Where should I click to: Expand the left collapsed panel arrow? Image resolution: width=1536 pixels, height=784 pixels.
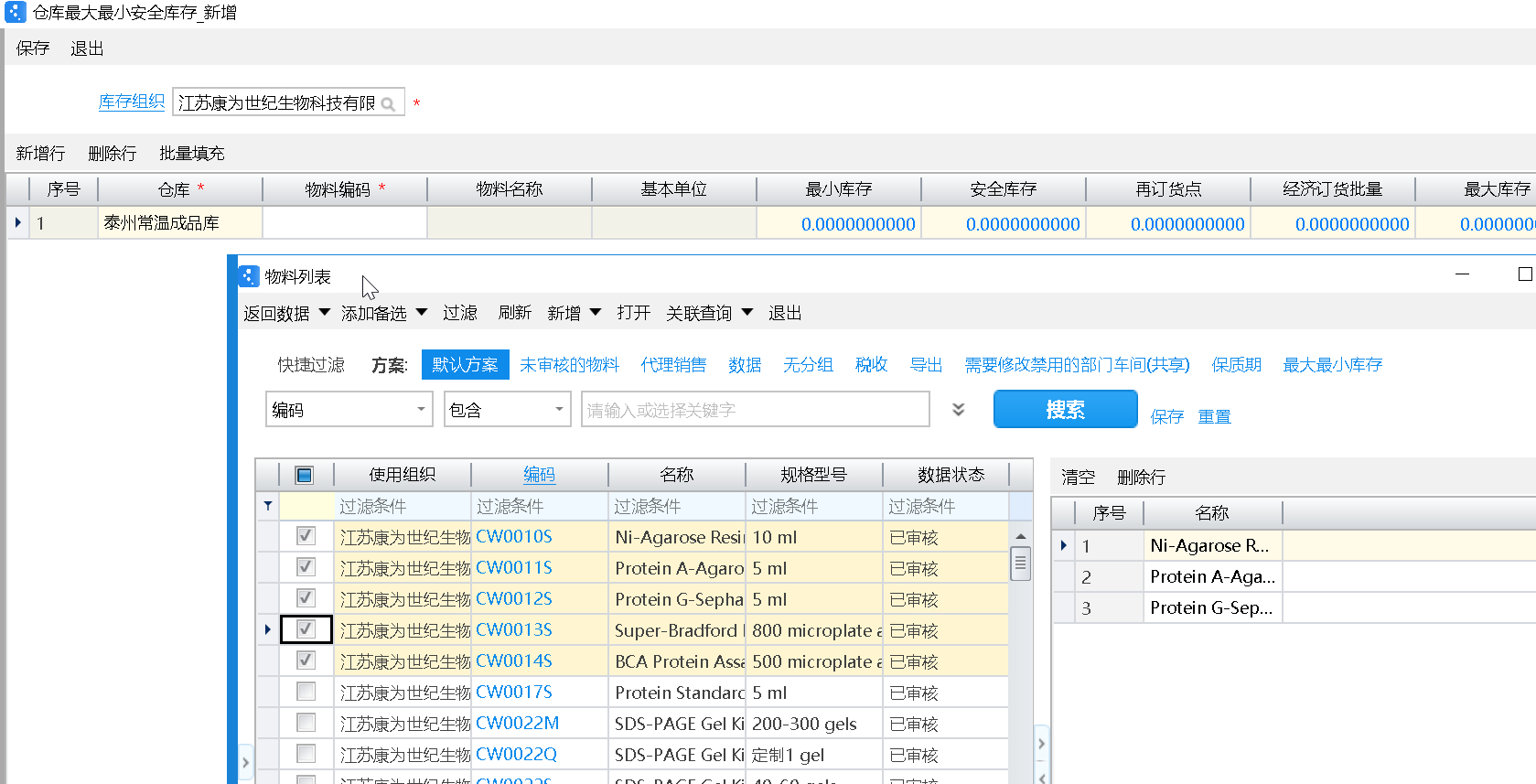245,762
